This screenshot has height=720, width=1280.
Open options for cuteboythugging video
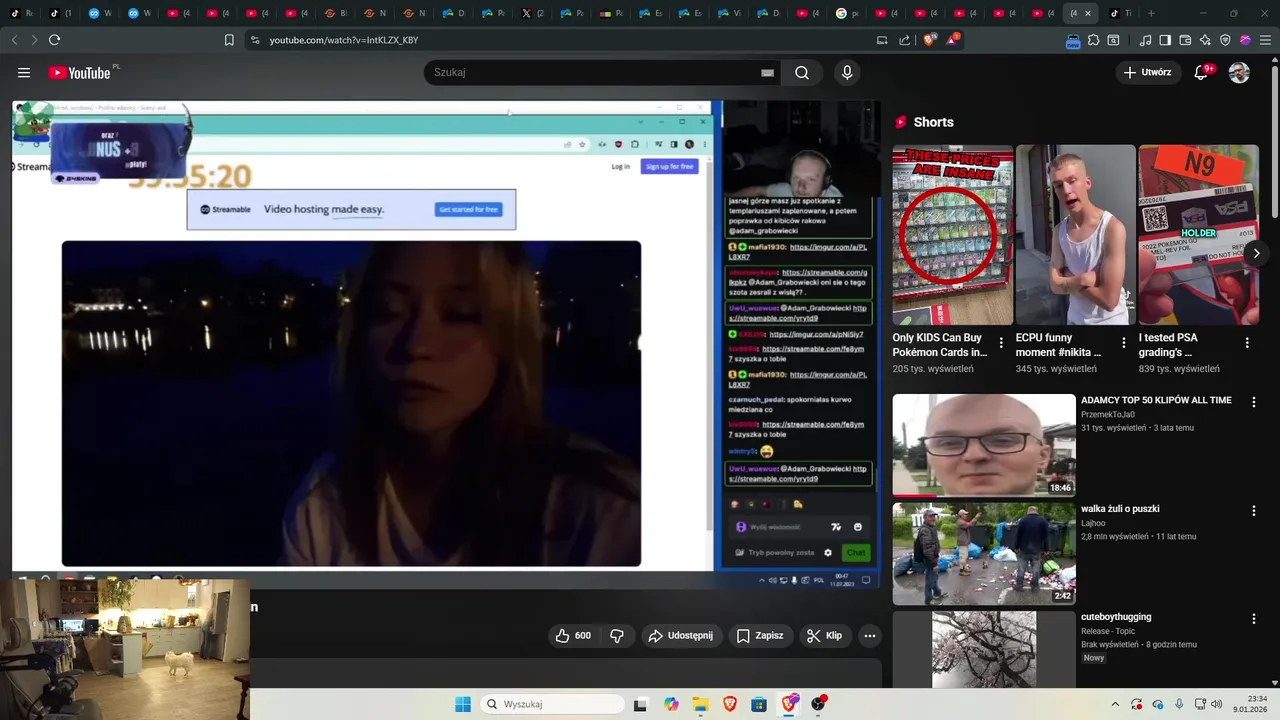point(1253,619)
